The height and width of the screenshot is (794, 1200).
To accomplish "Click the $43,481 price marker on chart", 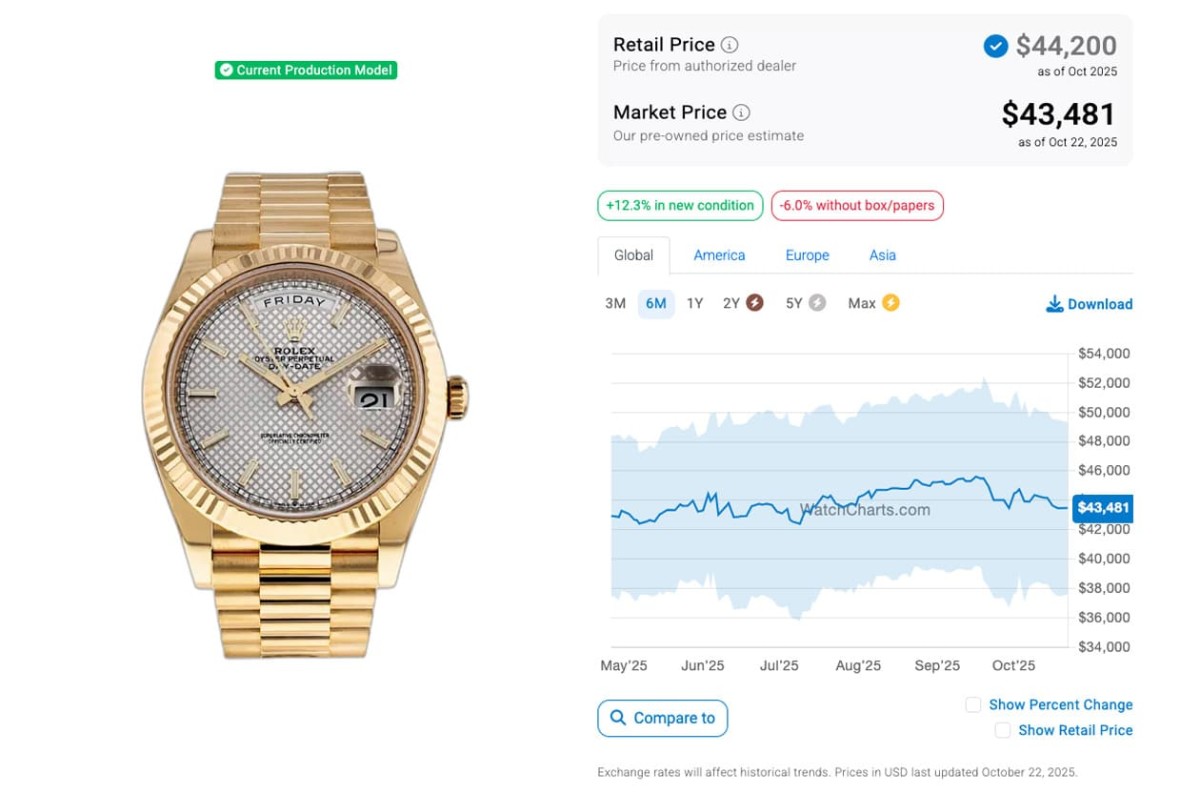I will (1102, 508).
